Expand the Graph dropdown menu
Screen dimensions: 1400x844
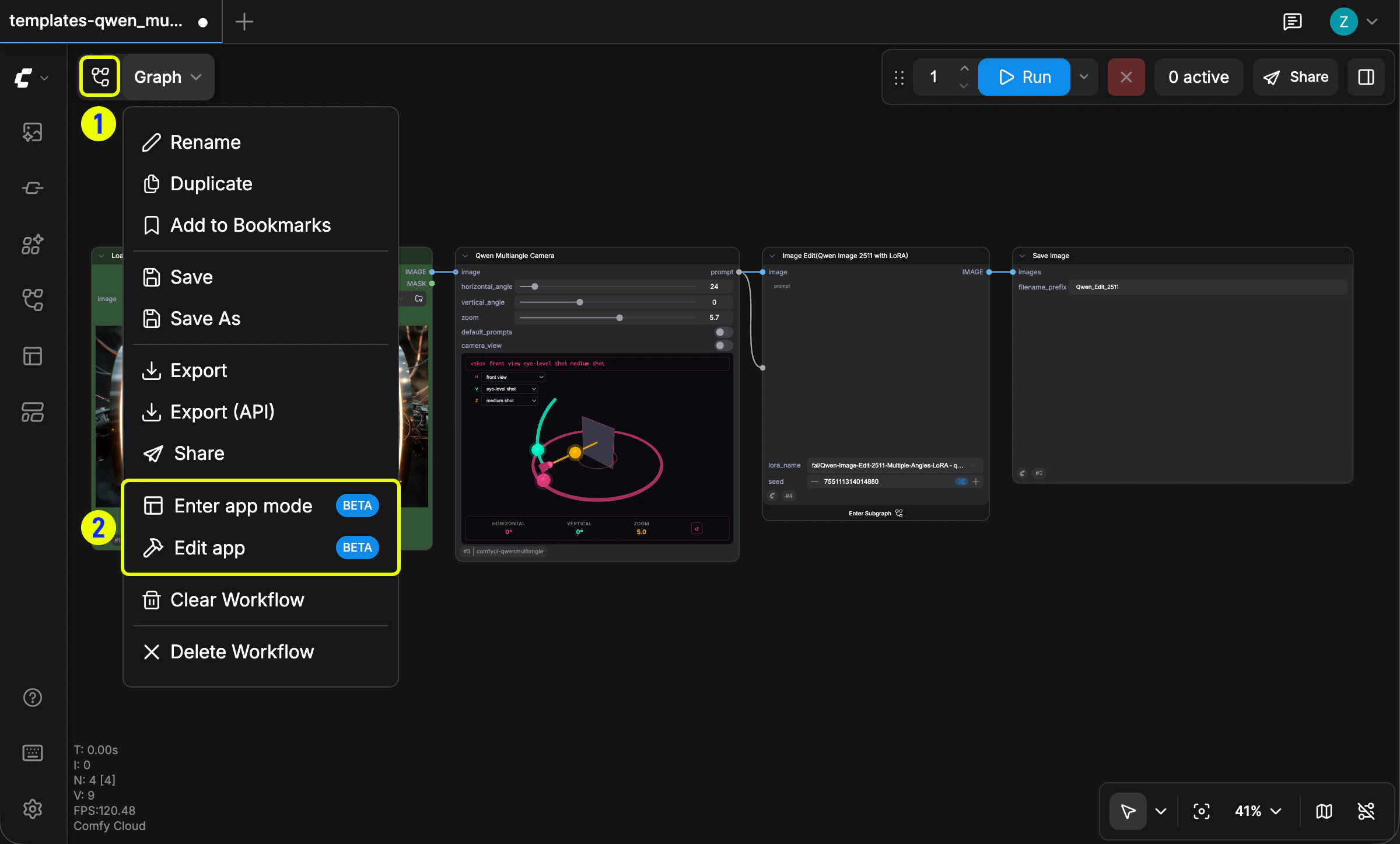click(x=168, y=77)
